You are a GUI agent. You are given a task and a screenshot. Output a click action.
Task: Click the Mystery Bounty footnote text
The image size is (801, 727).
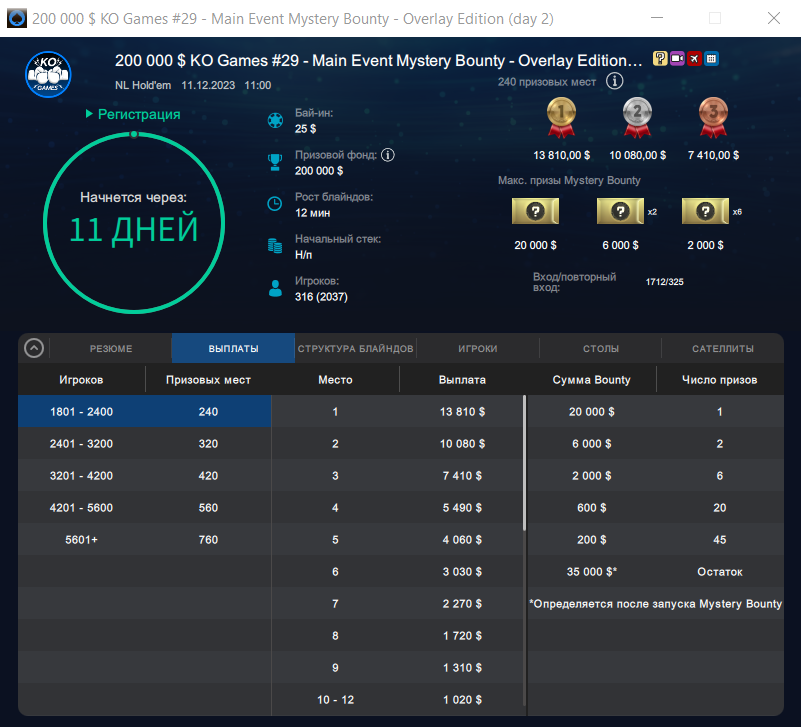coord(655,604)
